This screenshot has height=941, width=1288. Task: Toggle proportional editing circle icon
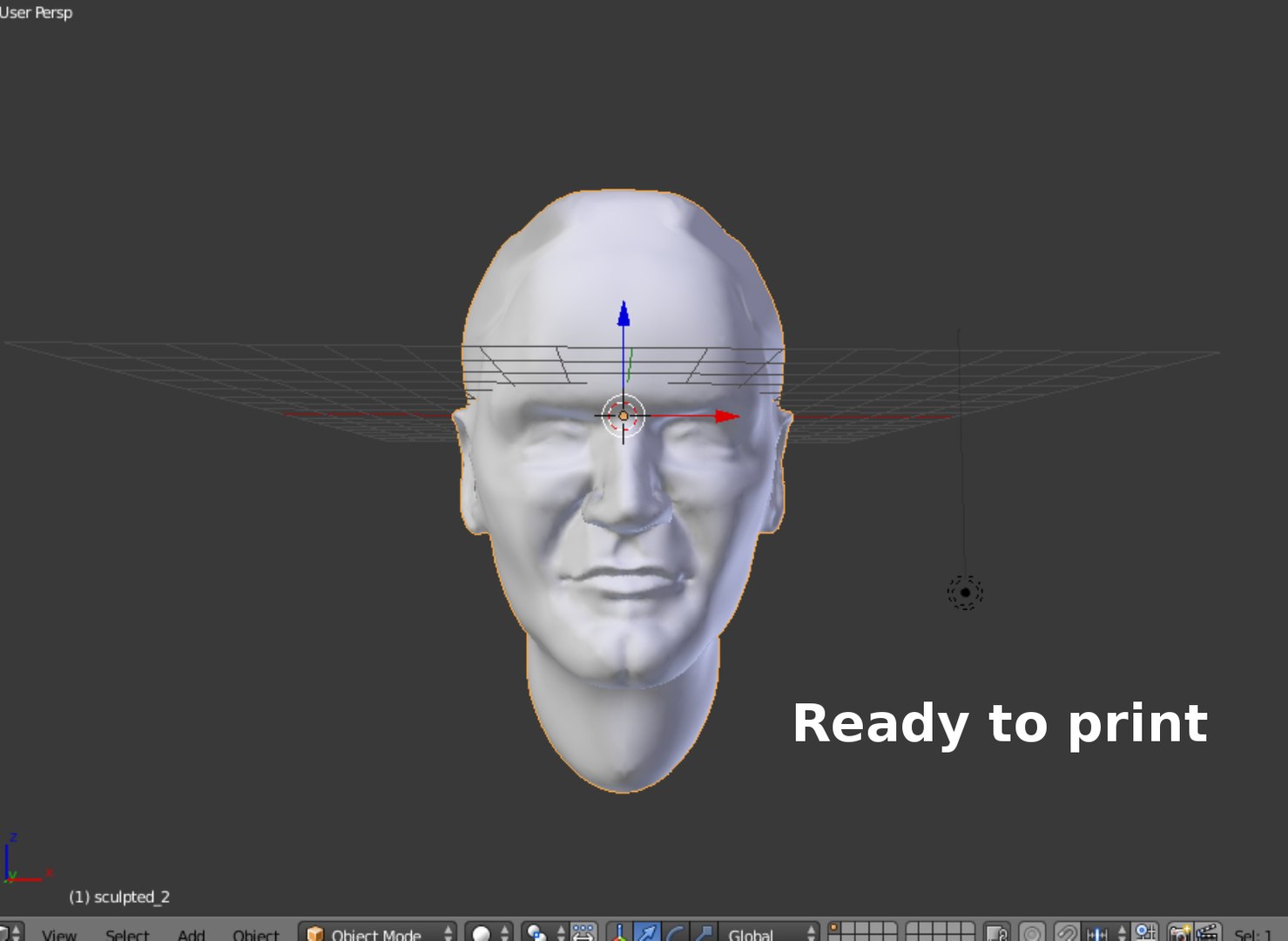point(1032,932)
